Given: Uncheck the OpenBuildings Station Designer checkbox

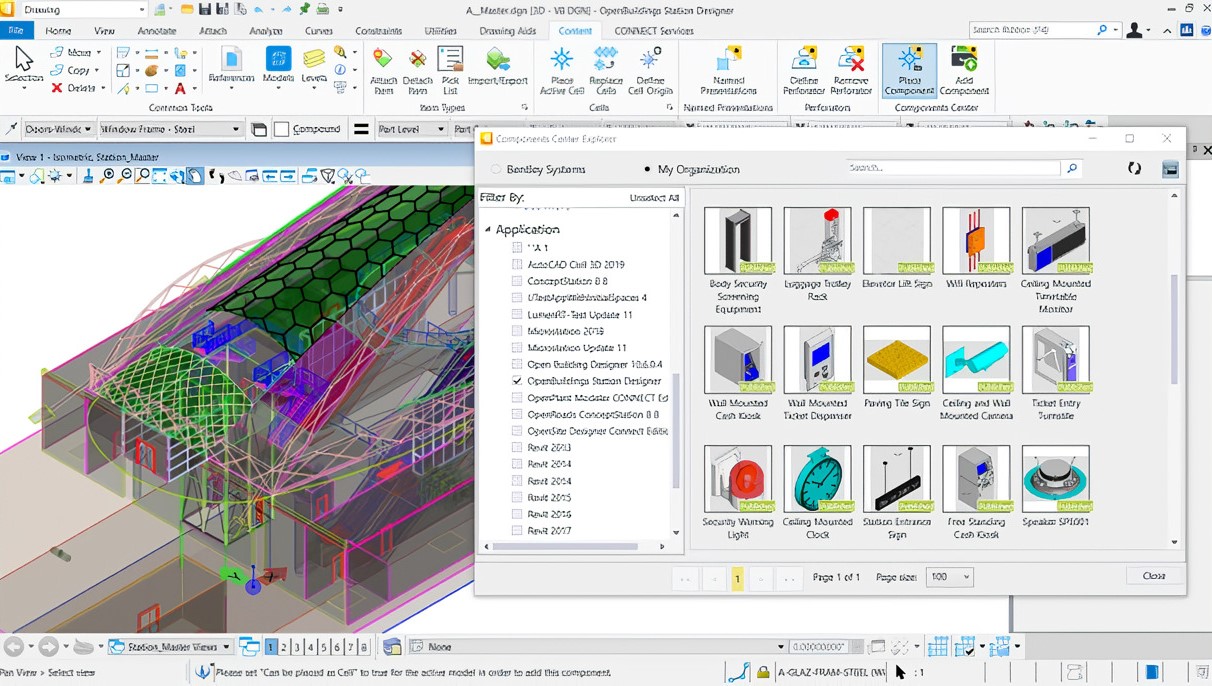Looking at the screenshot, I should click(517, 381).
